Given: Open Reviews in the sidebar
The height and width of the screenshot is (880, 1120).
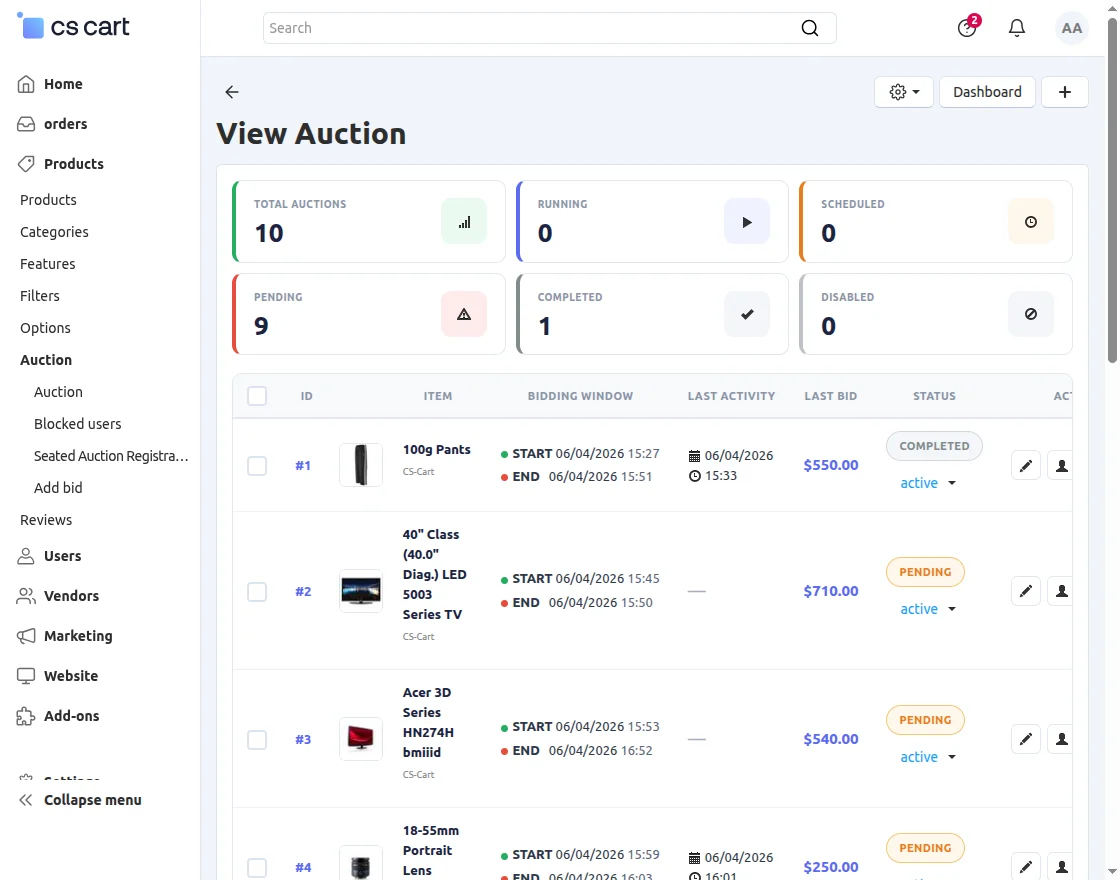Looking at the screenshot, I should (46, 520).
